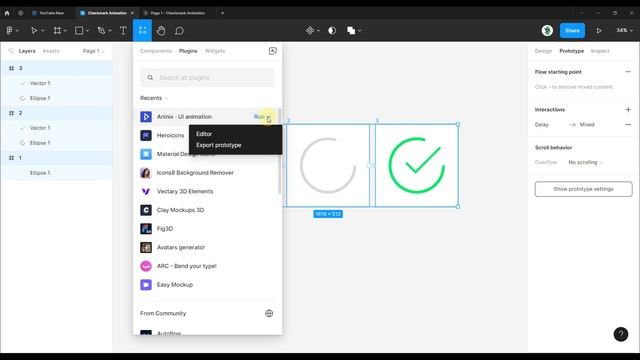Click the Easy Mockup plugin icon
The height and width of the screenshot is (360, 640).
pos(146,284)
